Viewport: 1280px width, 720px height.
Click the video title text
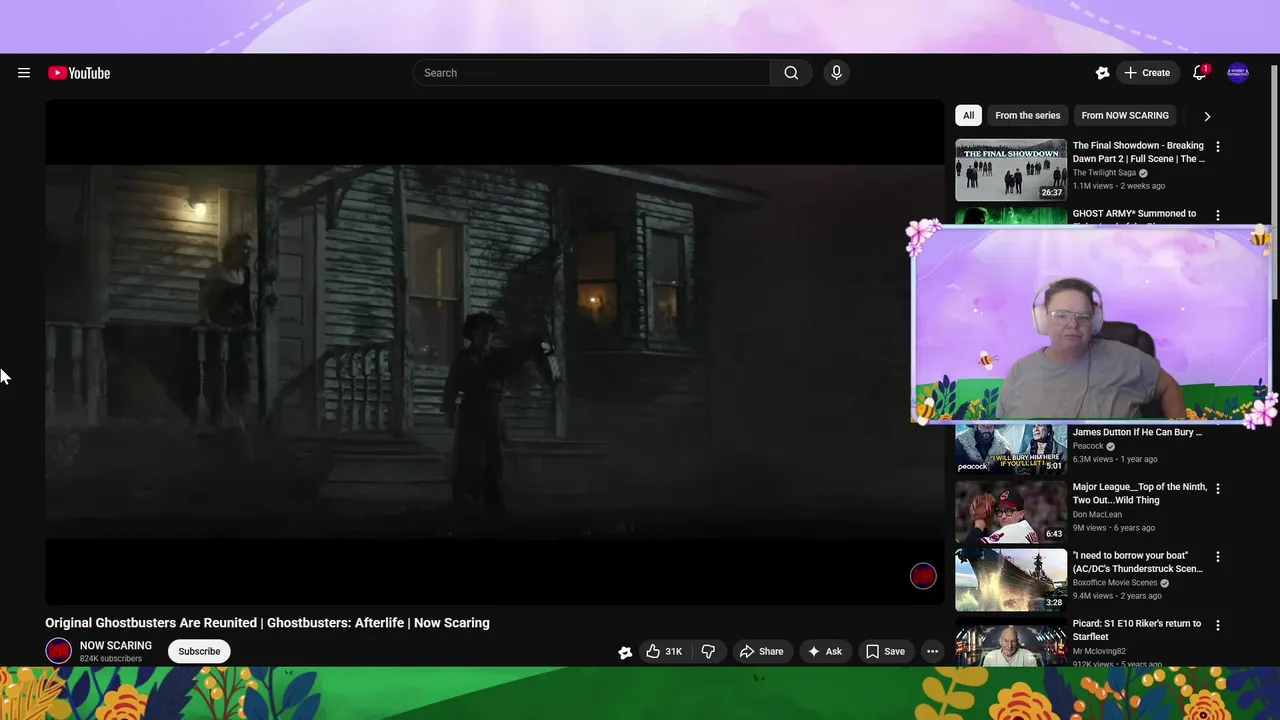click(x=267, y=623)
